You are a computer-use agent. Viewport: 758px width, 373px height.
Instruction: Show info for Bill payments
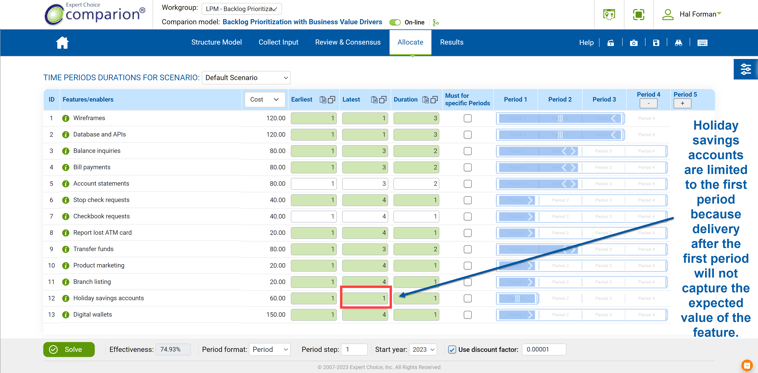[x=66, y=167]
